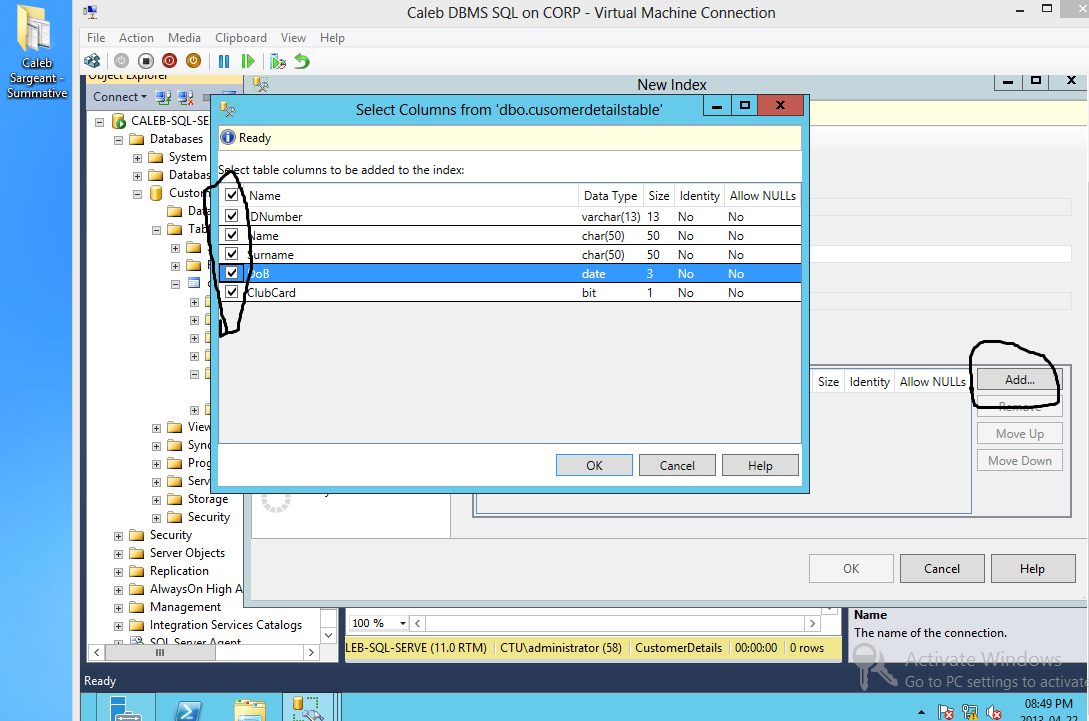Open PowerShell from the taskbar

188,710
